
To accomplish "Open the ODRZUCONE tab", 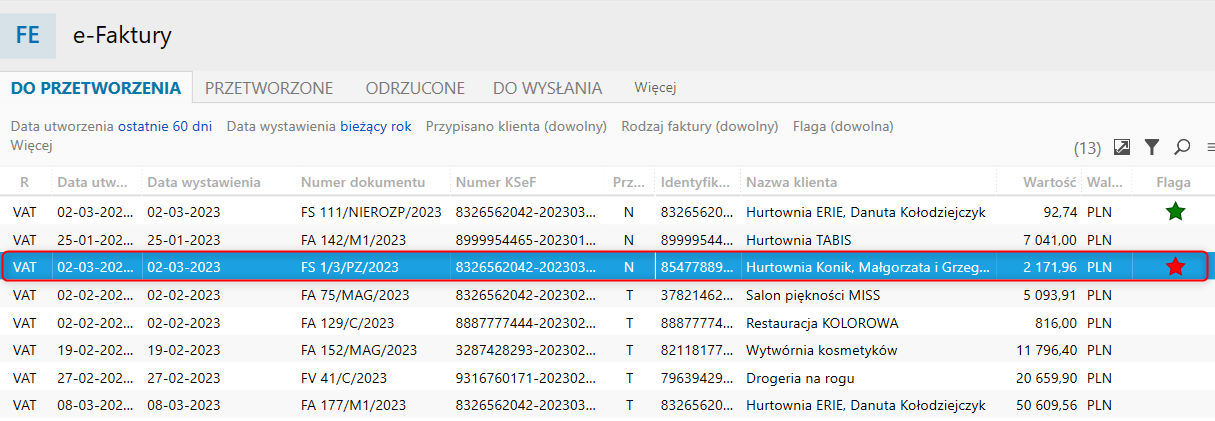I will (x=415, y=88).
